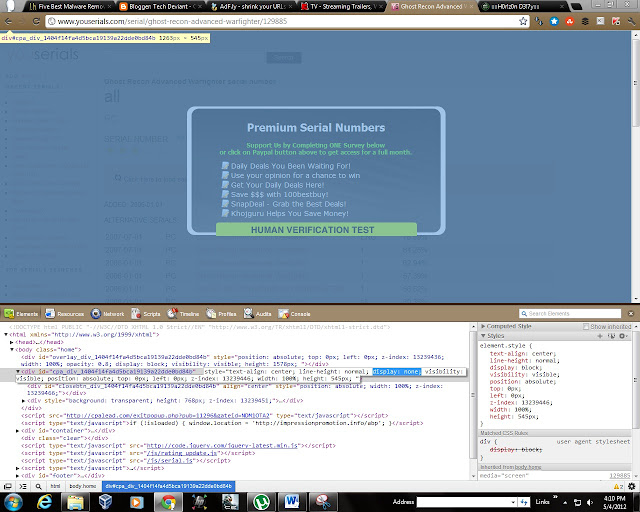Click the text-align: center style property
640x512 pixels.
(x=522, y=354)
